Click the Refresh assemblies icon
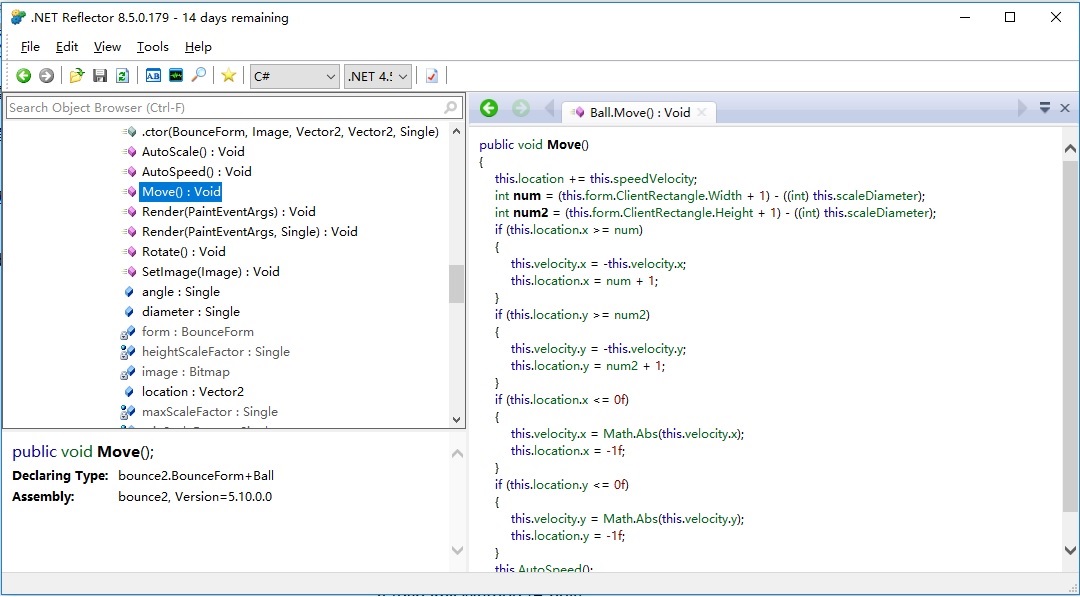 coord(122,76)
